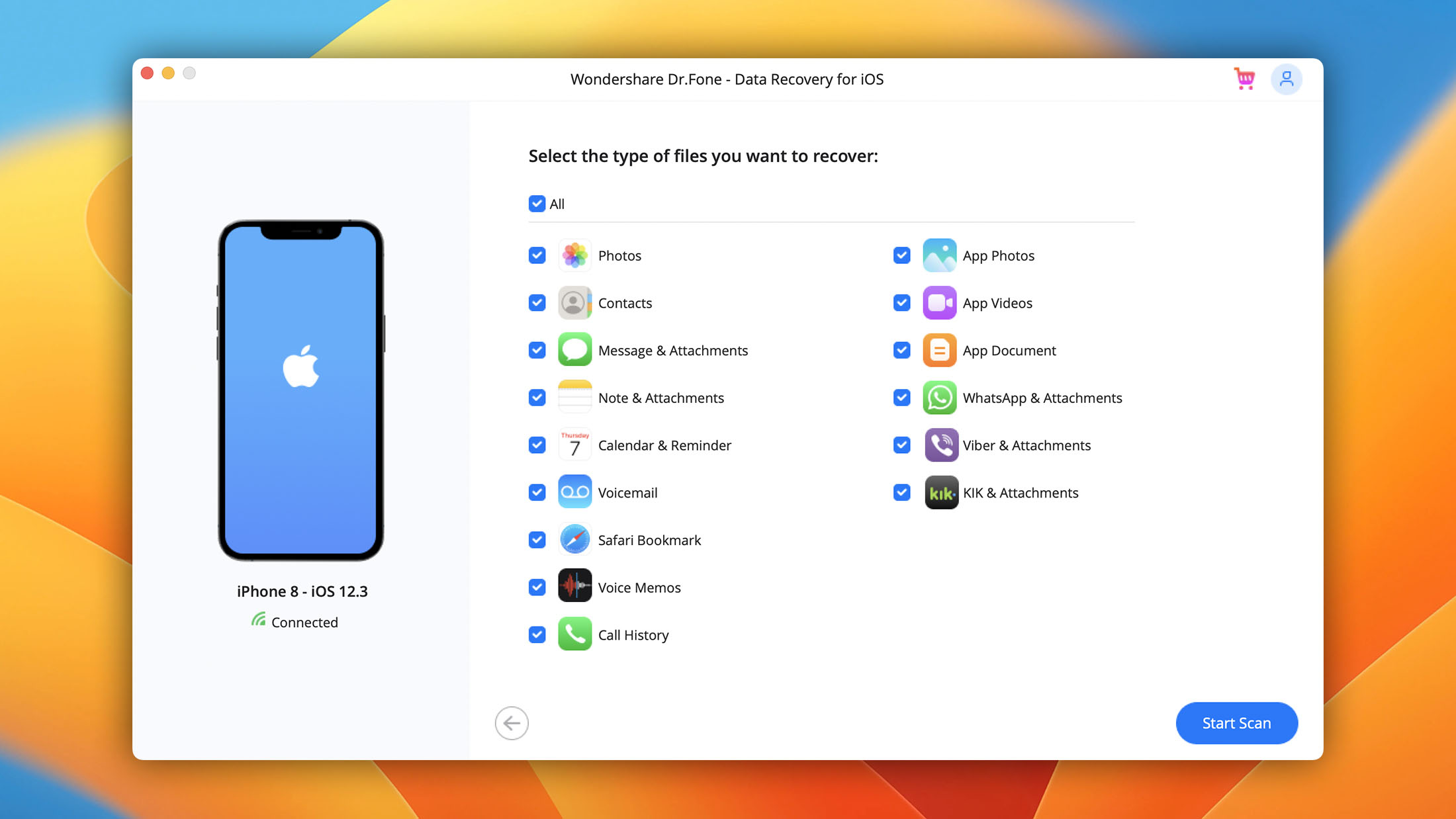1456x819 pixels.
Task: Uncheck the App Photos checkbox
Action: click(901, 255)
